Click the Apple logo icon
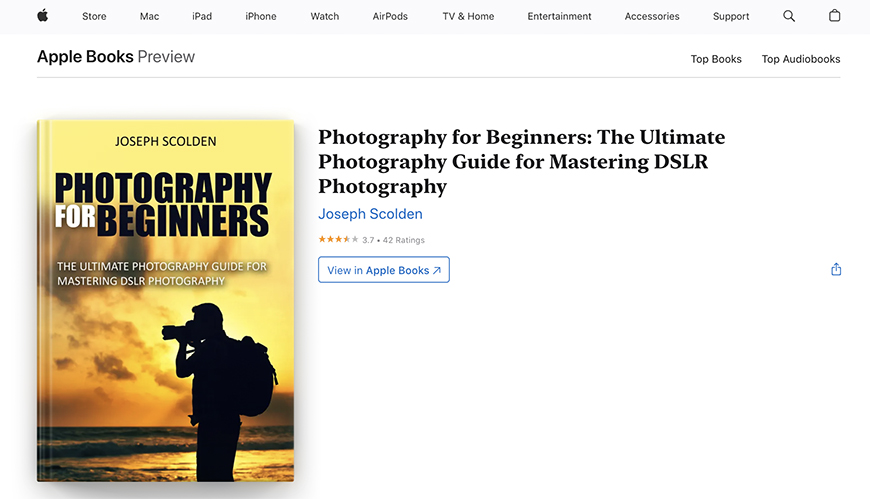Image resolution: width=870 pixels, height=499 pixels. pyautogui.click(x=43, y=16)
